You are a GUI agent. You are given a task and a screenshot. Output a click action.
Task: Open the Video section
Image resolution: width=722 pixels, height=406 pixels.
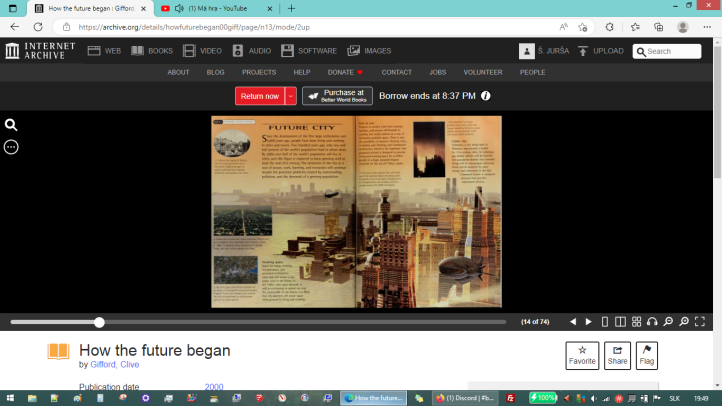[202, 51]
